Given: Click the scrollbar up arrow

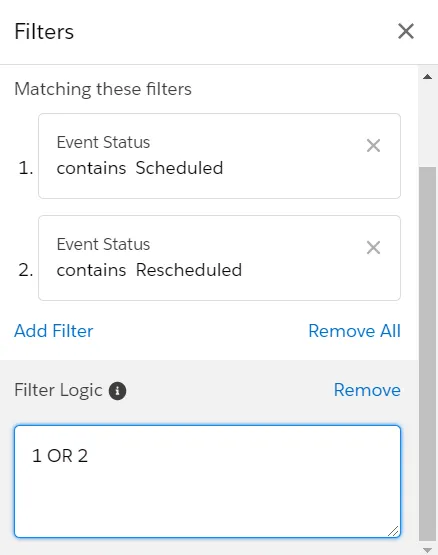Looking at the screenshot, I should (x=427, y=76).
